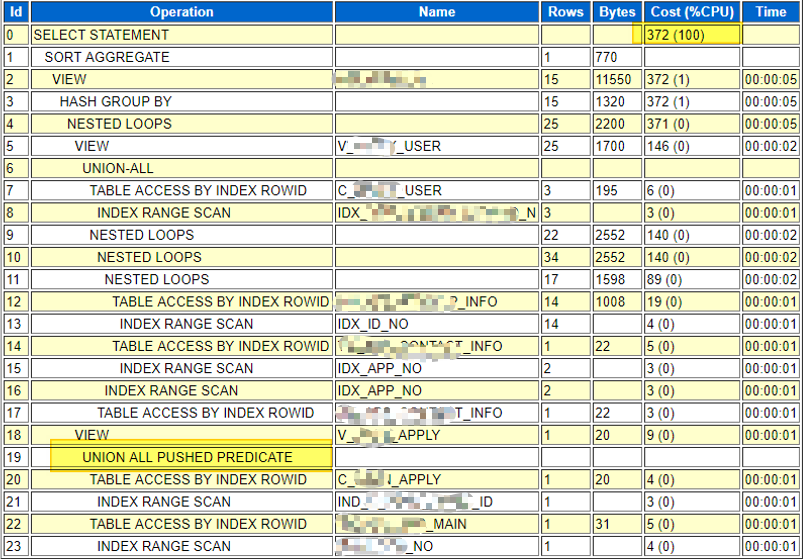
Task: Select the UNION-ALL operation in row 6
Action: [x=118, y=168]
